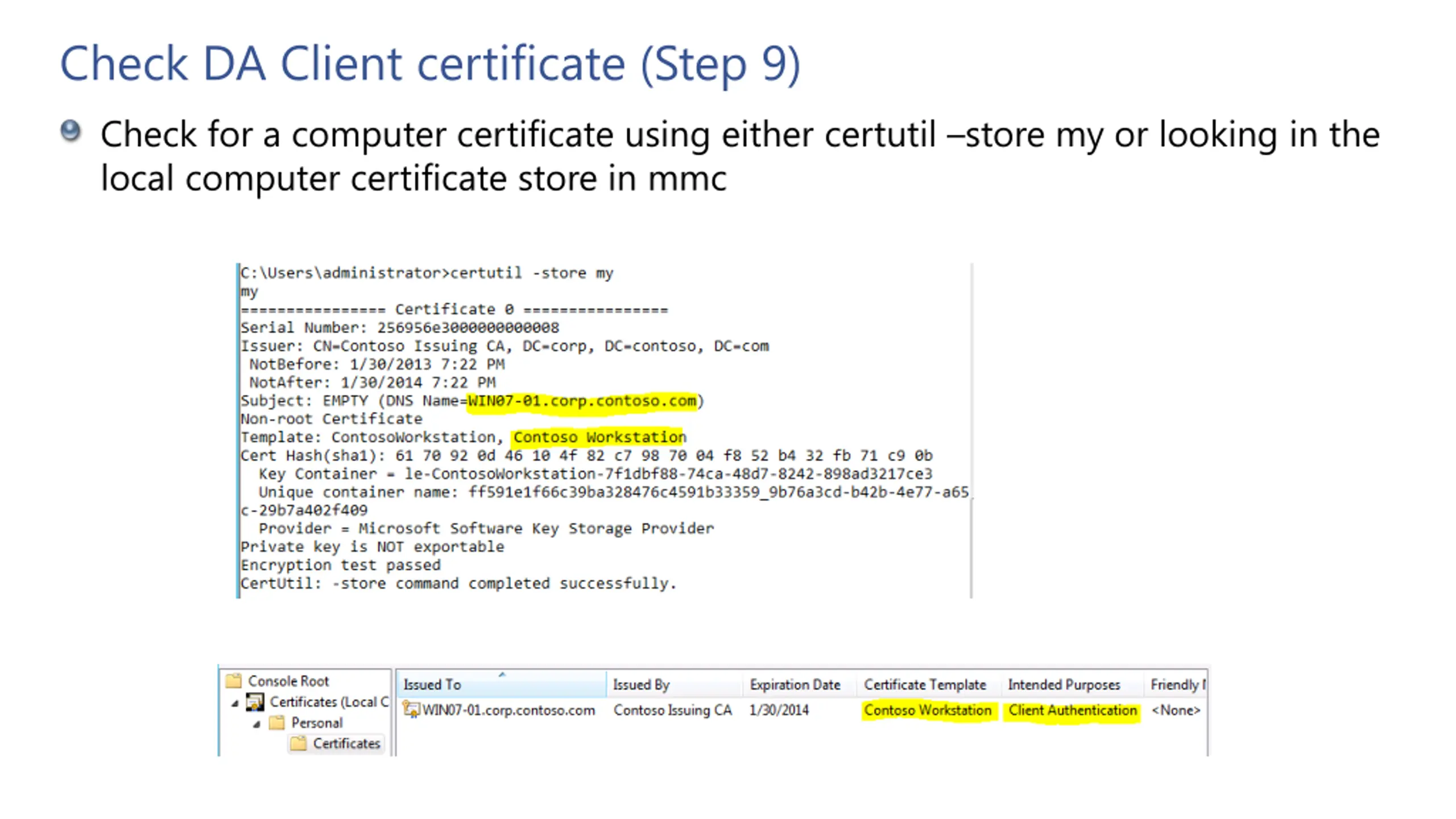The height and width of the screenshot is (819, 1456).
Task: Click the WIN07-01 certificate row icon
Action: click(x=411, y=710)
